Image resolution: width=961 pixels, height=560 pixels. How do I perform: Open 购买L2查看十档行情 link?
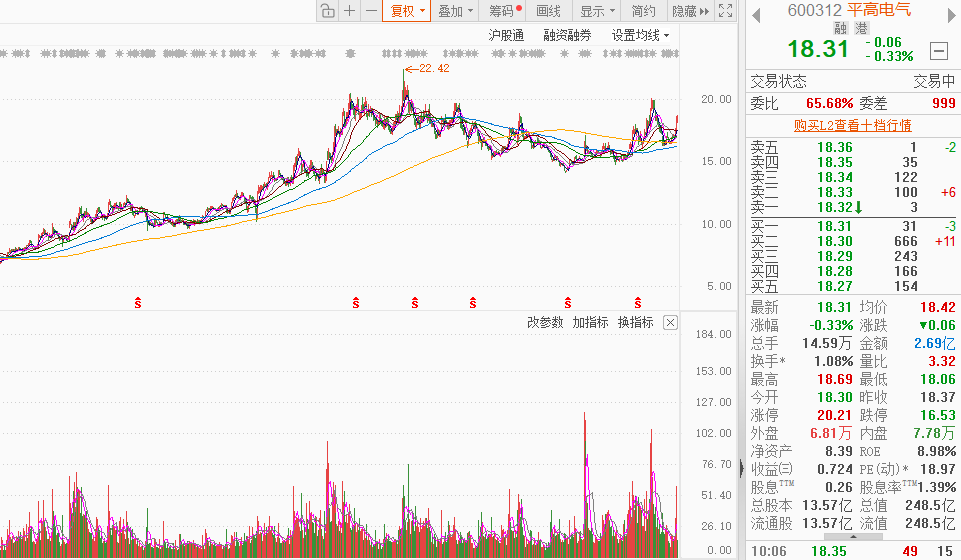853,126
